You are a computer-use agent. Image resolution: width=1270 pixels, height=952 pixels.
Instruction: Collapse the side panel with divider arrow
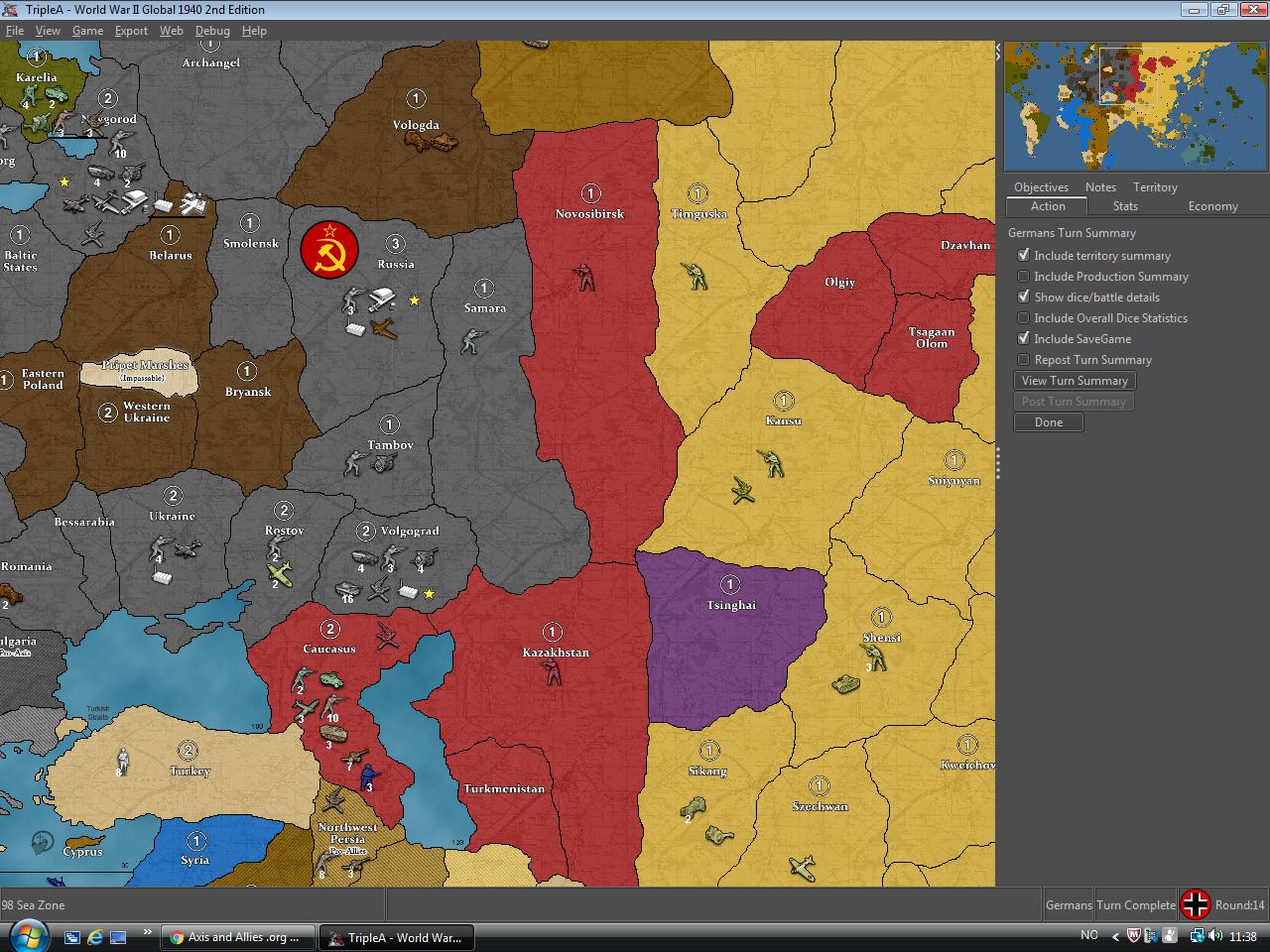point(998,51)
